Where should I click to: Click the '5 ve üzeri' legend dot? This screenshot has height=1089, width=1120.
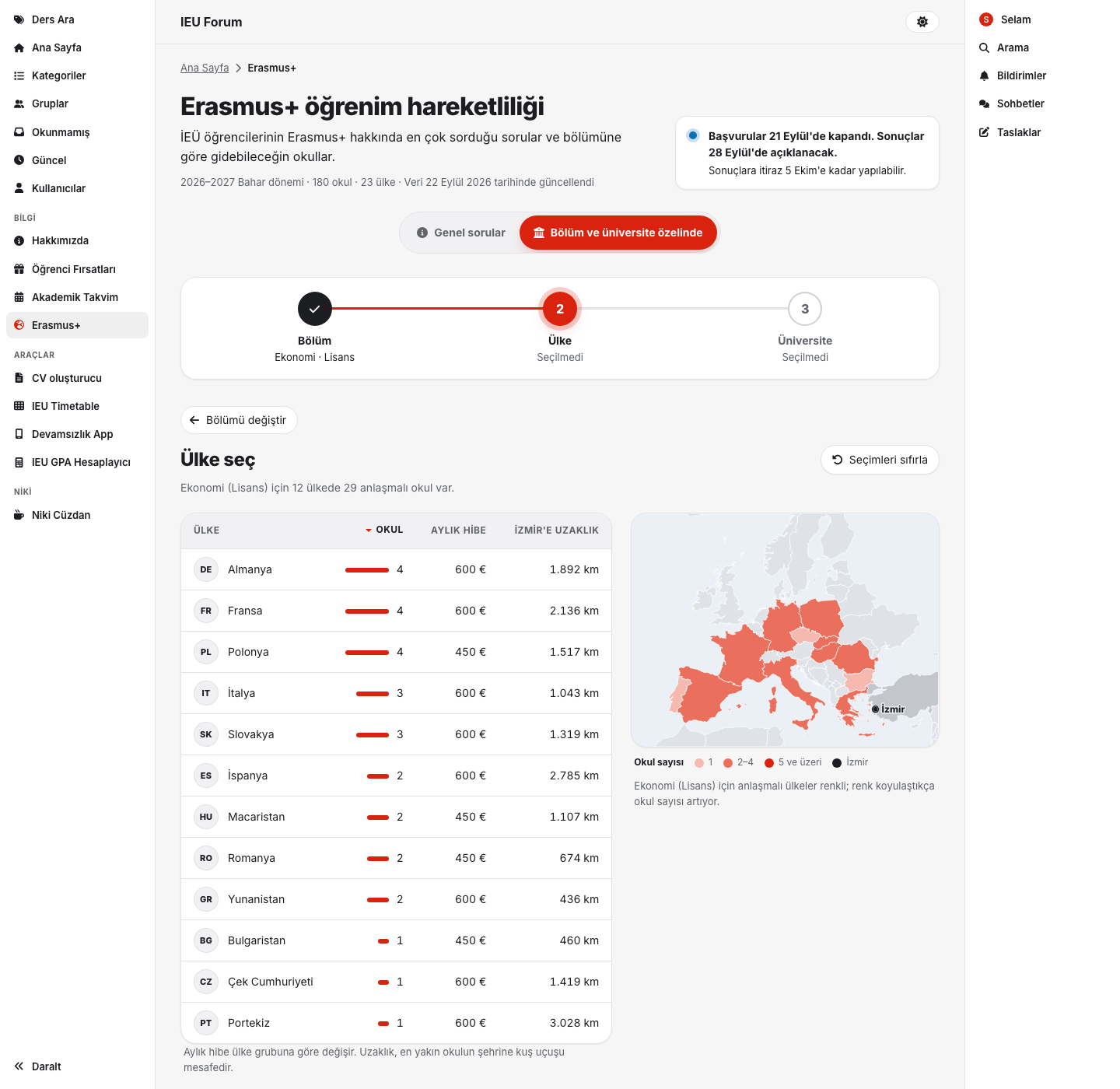coord(769,763)
